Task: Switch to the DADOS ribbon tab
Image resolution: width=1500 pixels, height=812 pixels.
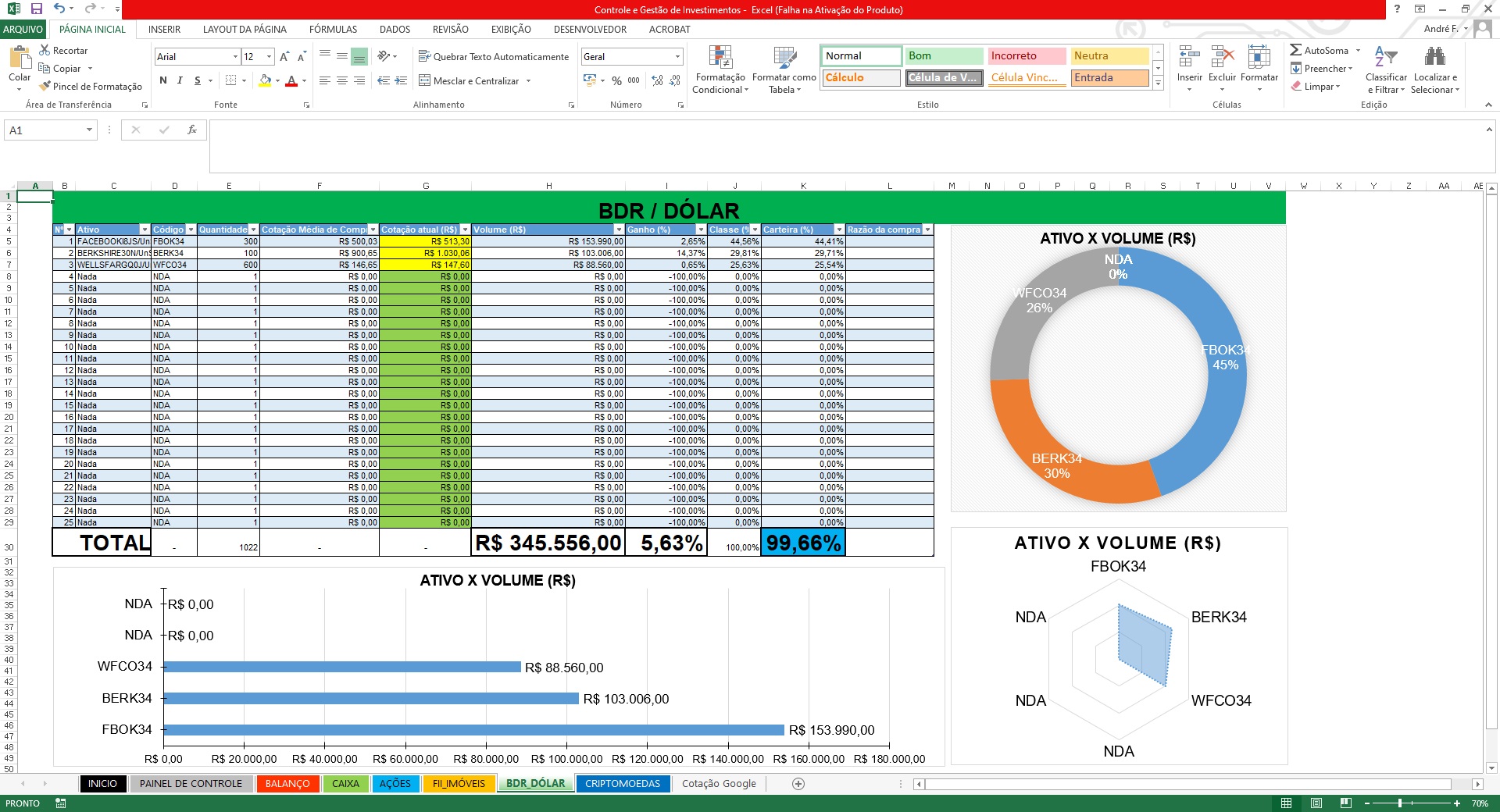Action: [x=395, y=29]
